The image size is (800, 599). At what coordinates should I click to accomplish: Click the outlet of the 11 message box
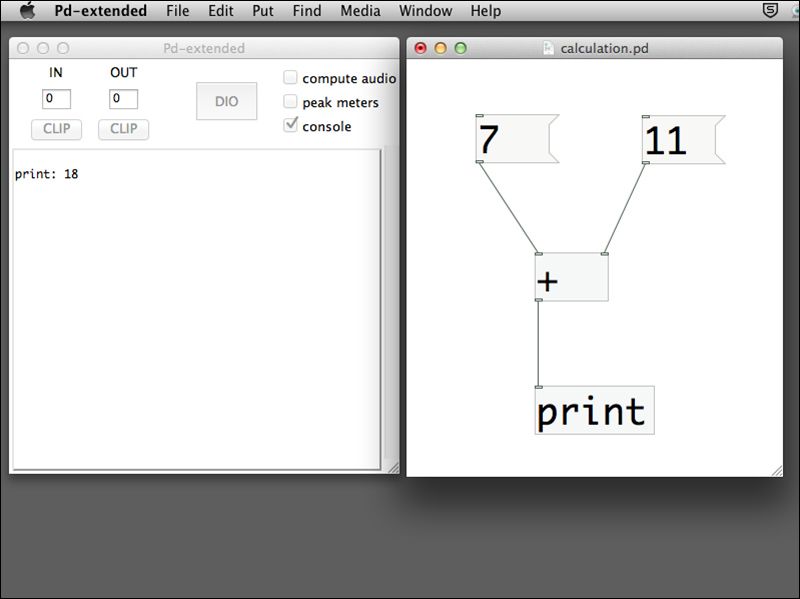pyautogui.click(x=646, y=163)
